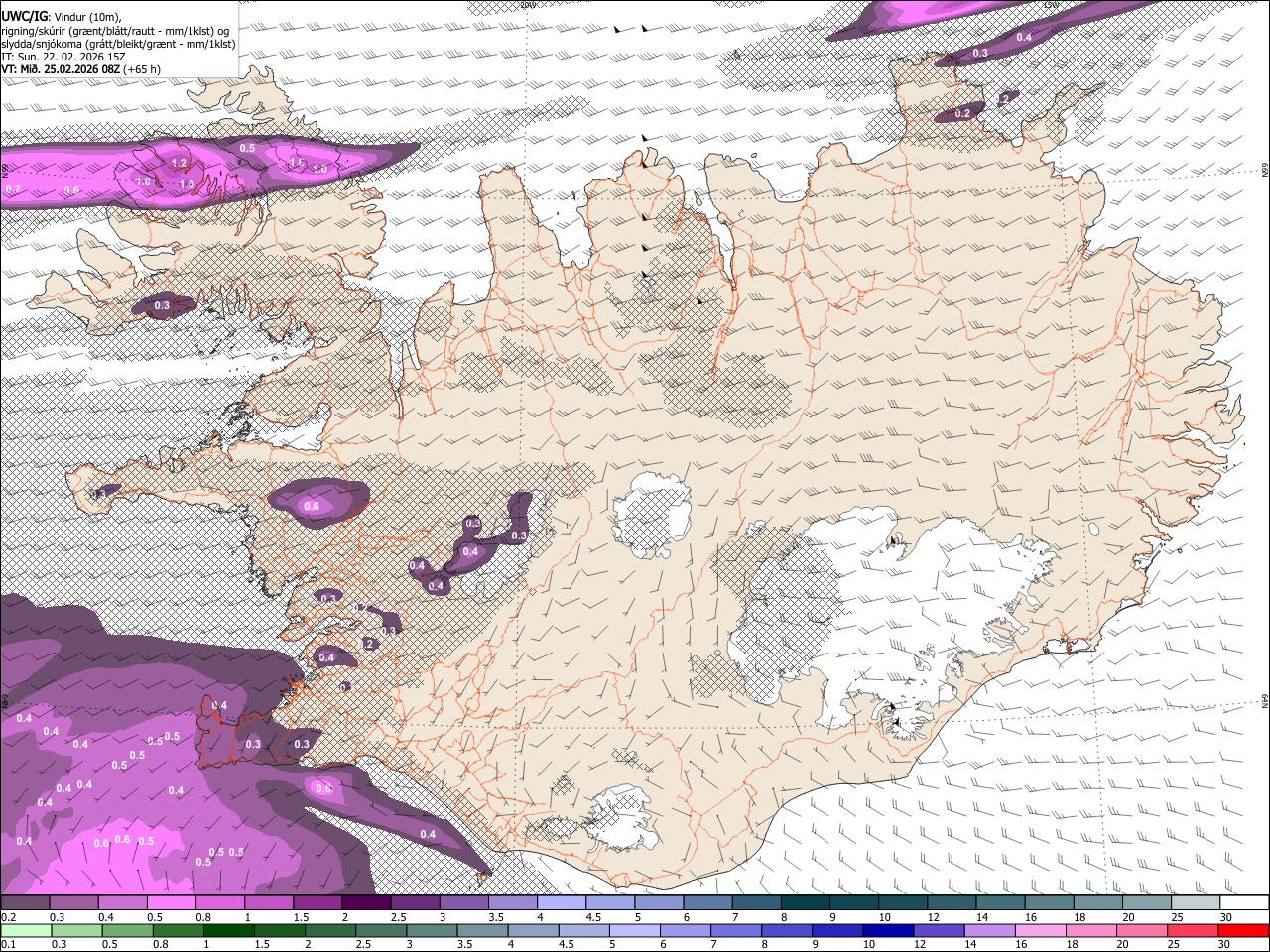Click the white swatch above 30 in upper legend

pyautogui.click(x=1244, y=903)
